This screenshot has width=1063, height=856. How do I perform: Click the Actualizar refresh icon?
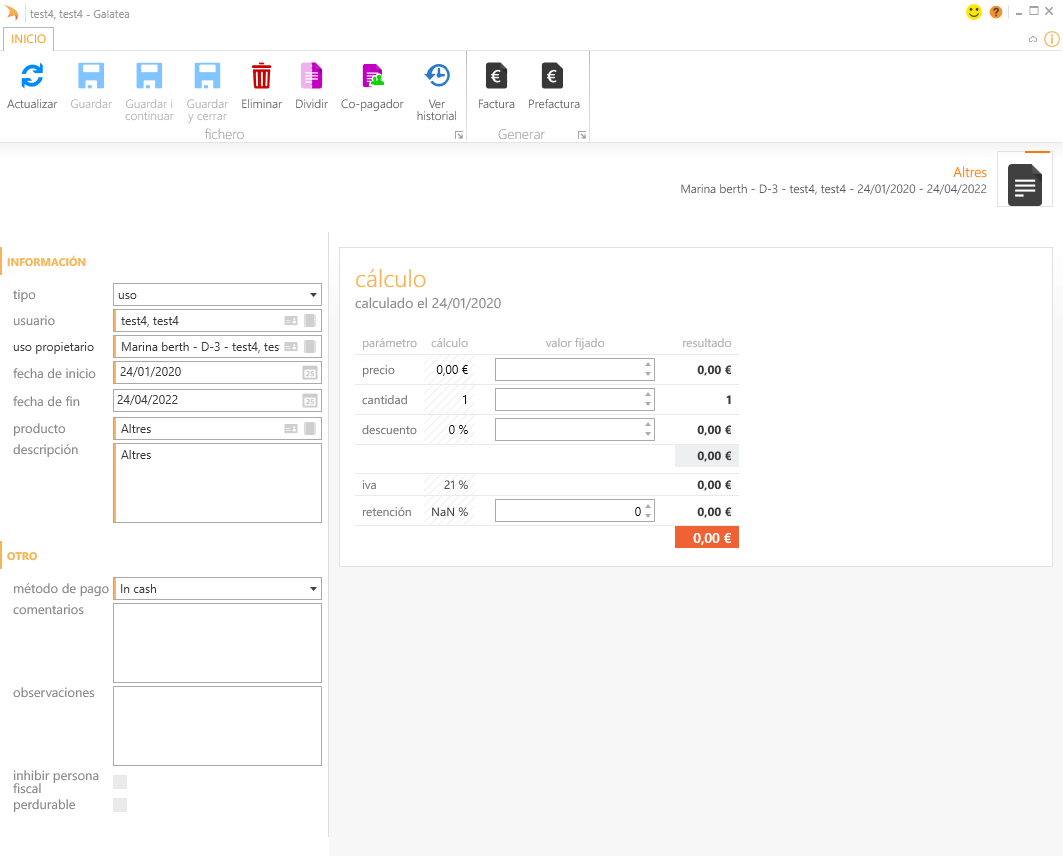32,76
